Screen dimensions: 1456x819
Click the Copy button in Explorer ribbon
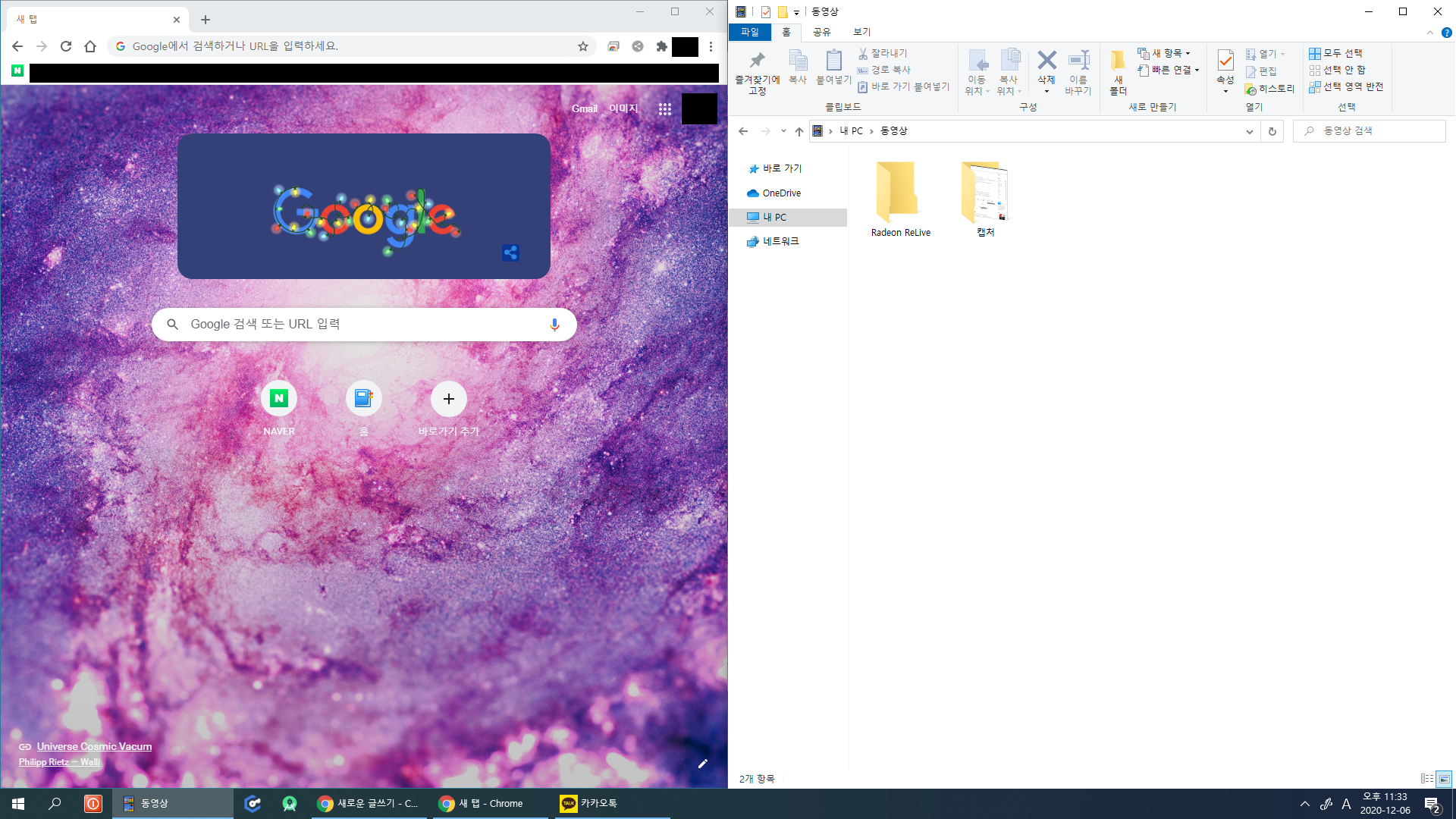798,67
